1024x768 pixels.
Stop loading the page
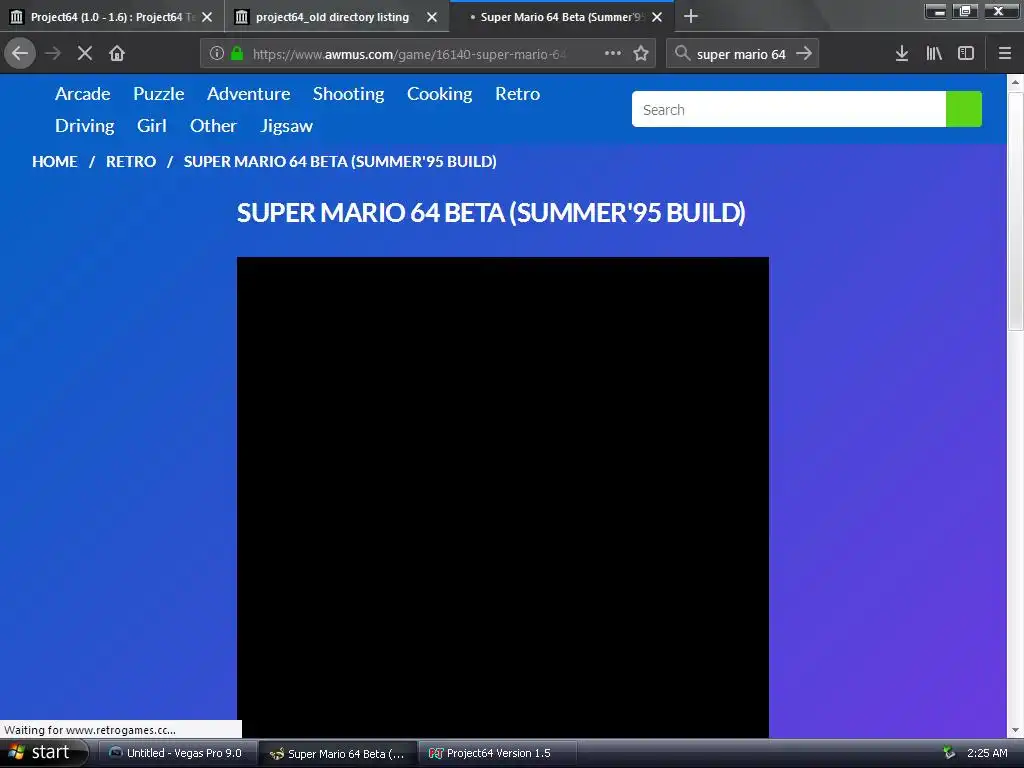pos(85,53)
